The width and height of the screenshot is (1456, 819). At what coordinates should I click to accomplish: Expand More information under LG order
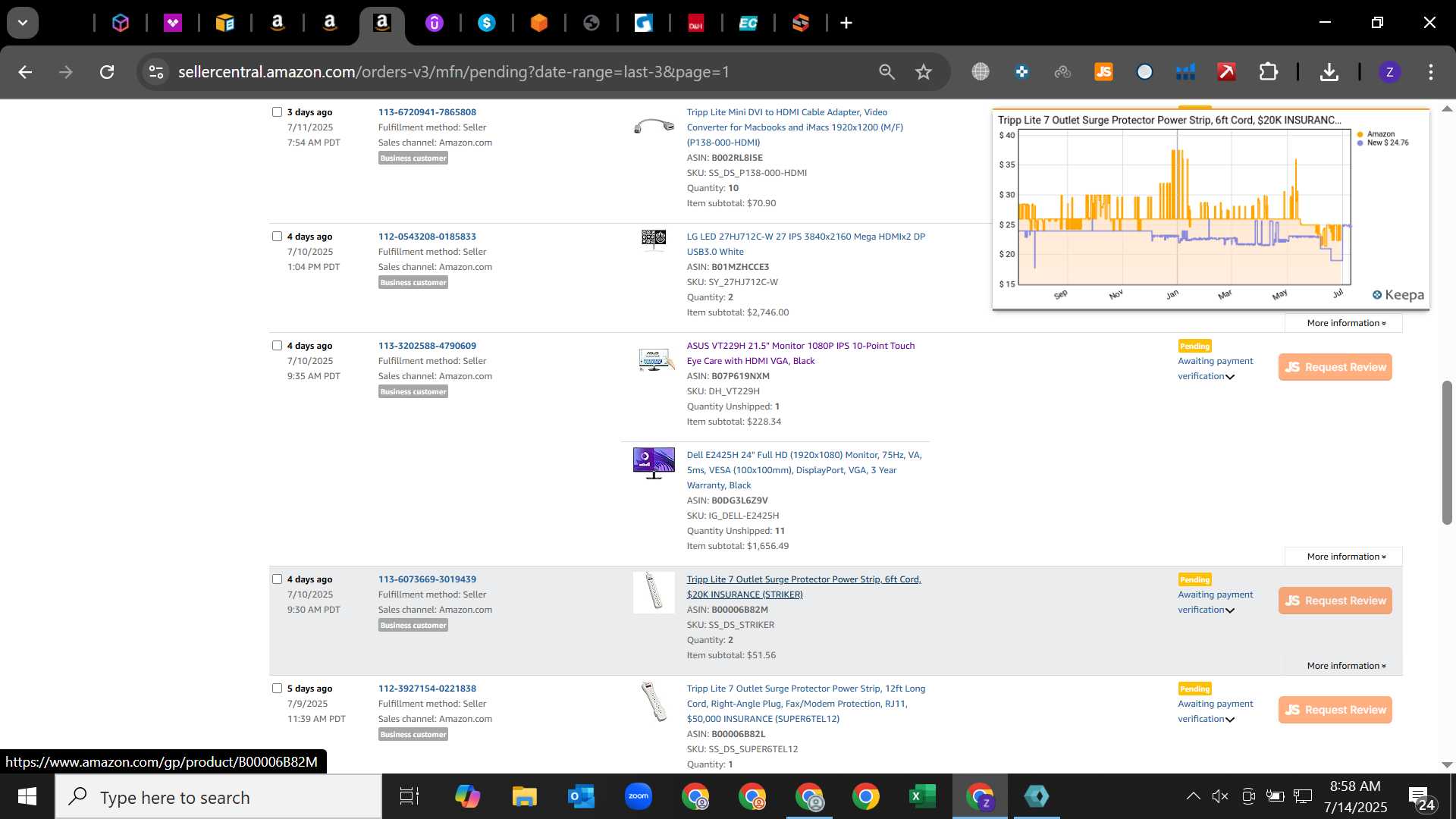tap(1346, 323)
